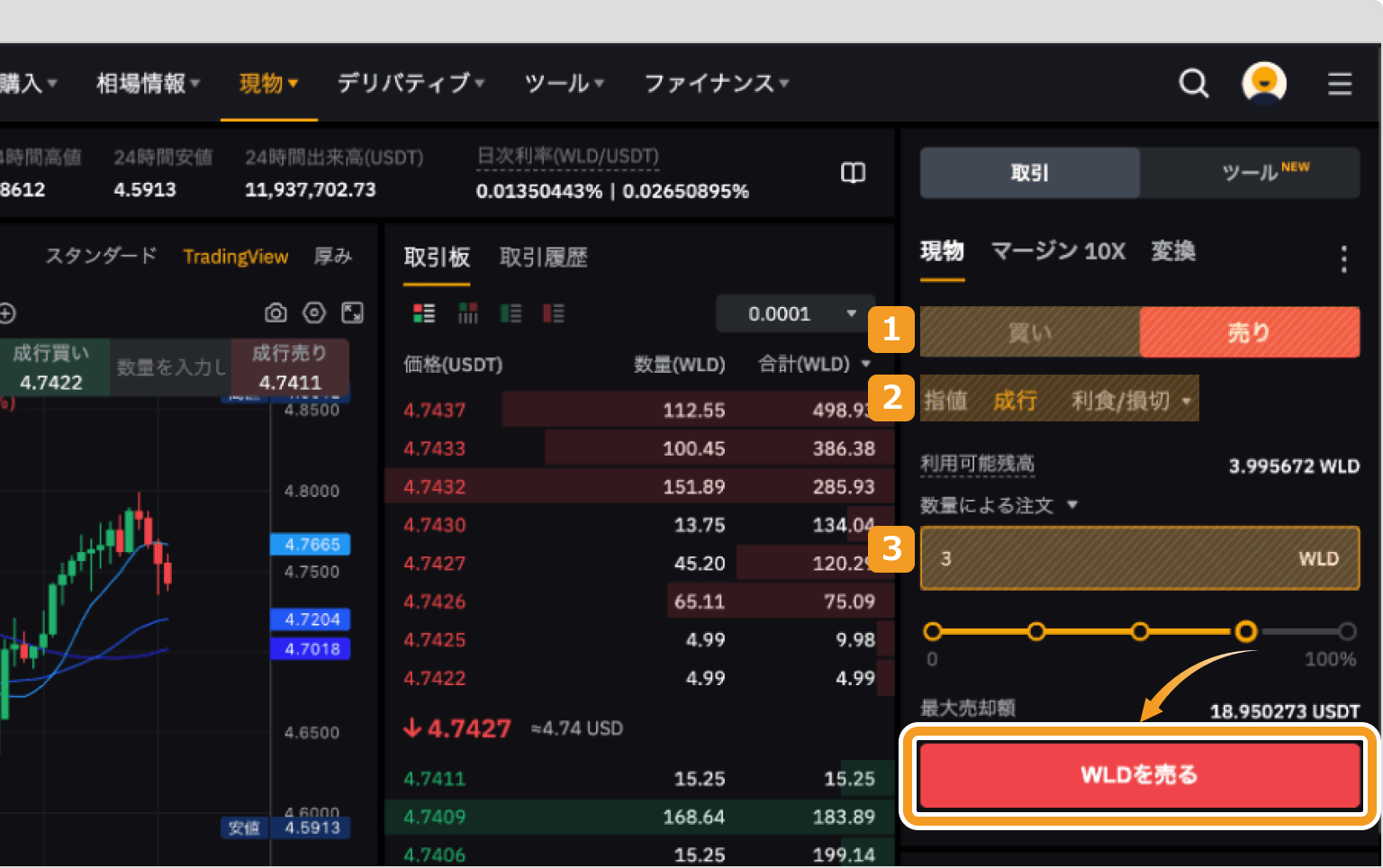Screen dimensions: 1383x868
Task: Open ファイナンス navigation menu
Action: [717, 84]
